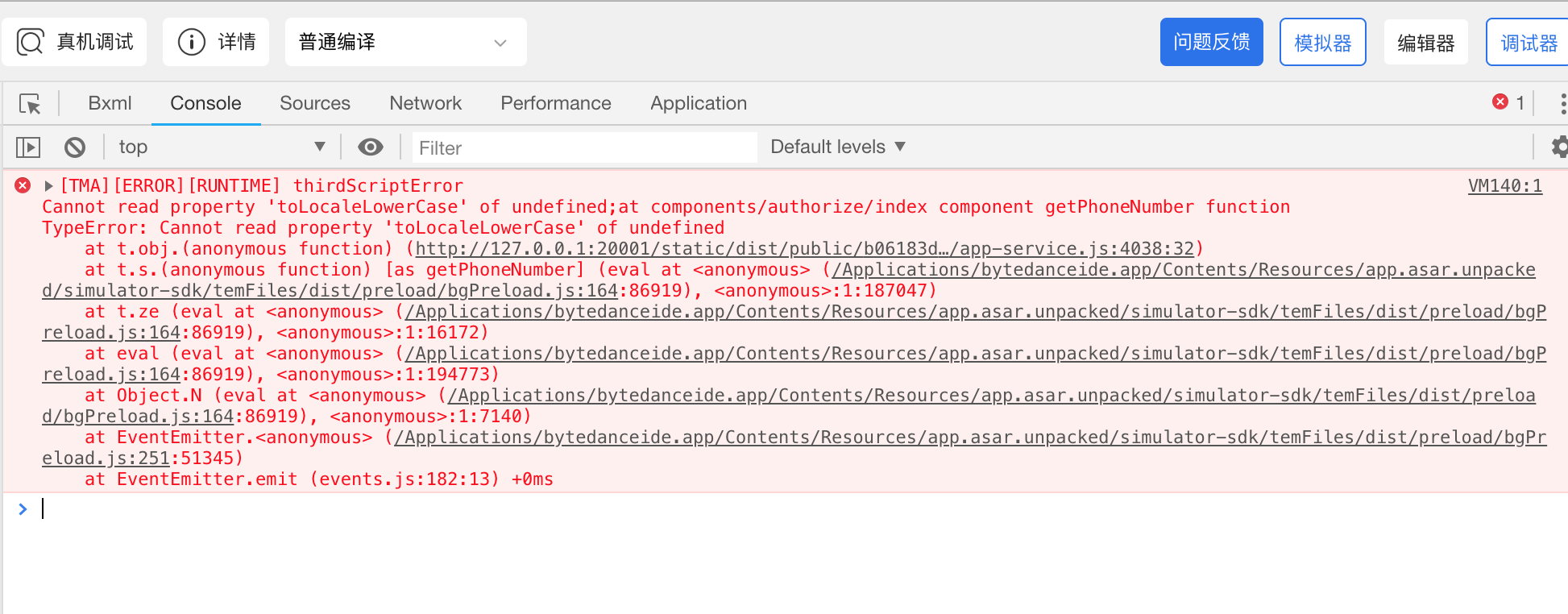Expand the thirdScriptError message triangle
This screenshot has height=614, width=1568.
coord(48,186)
